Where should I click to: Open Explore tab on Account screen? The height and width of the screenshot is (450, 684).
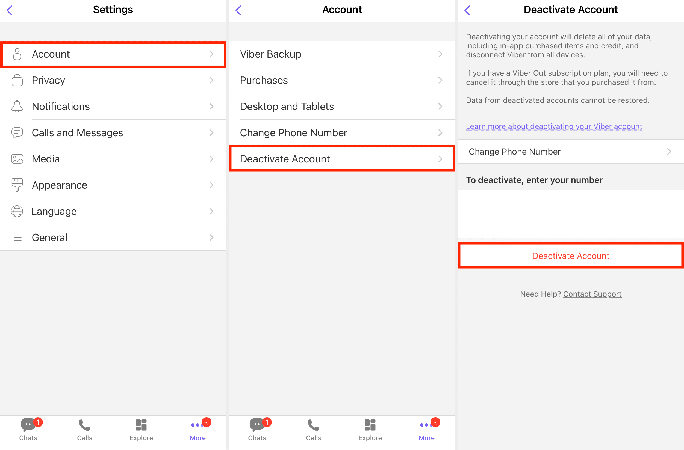pyautogui.click(x=370, y=429)
